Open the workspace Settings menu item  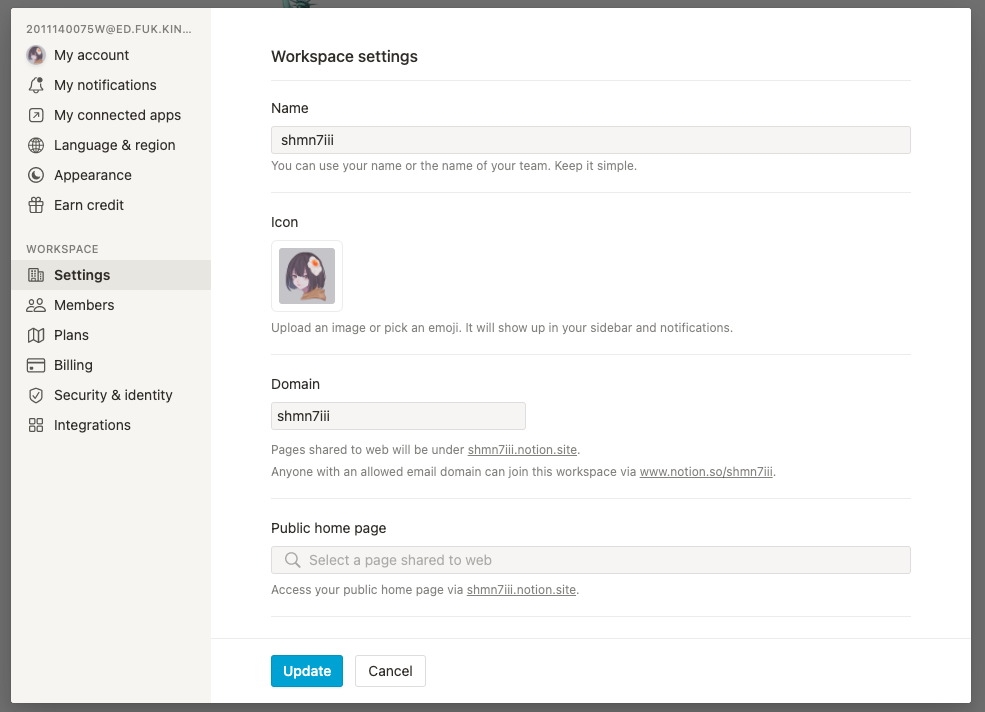[82, 275]
